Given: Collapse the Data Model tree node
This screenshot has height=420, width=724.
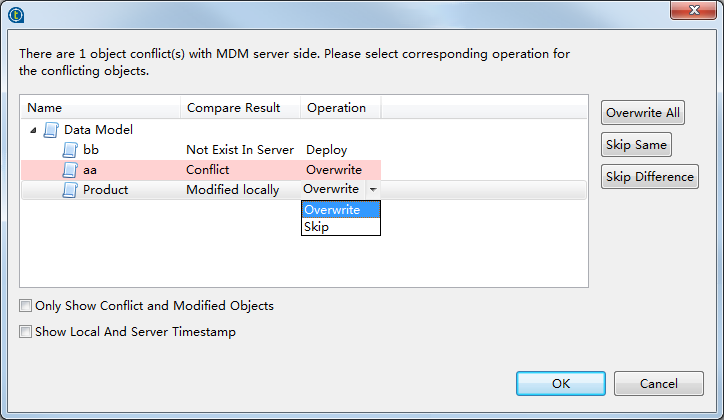Looking at the screenshot, I should tap(34, 130).
